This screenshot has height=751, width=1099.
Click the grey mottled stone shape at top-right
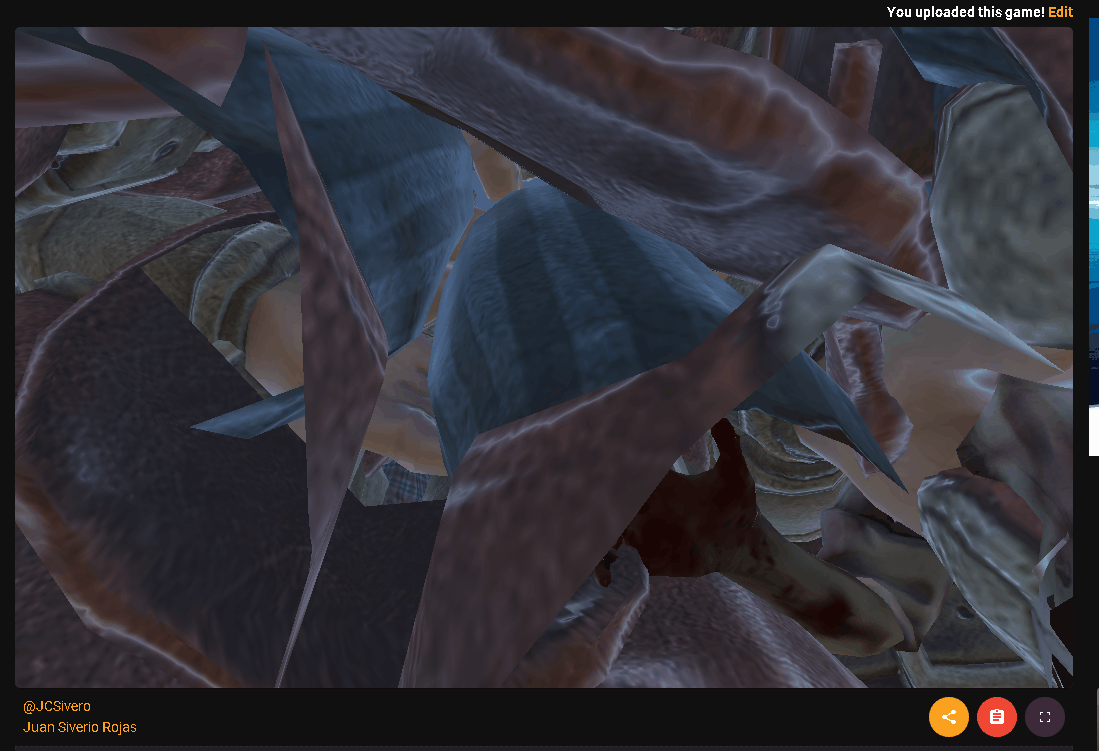[1000, 190]
